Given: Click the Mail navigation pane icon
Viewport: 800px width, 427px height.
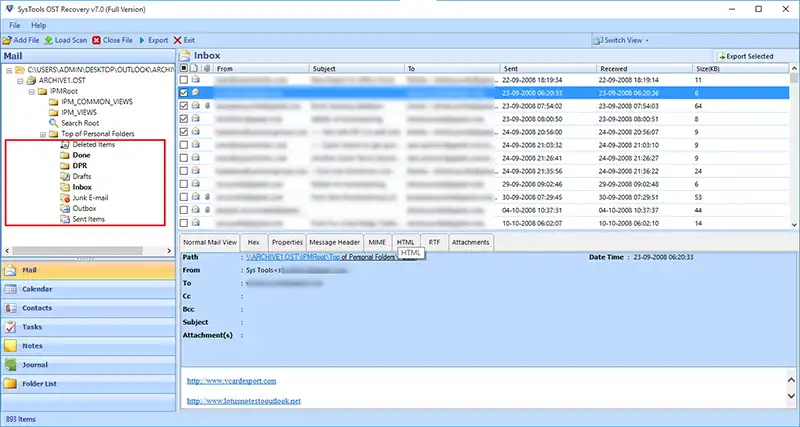Looking at the screenshot, I should tap(10, 270).
